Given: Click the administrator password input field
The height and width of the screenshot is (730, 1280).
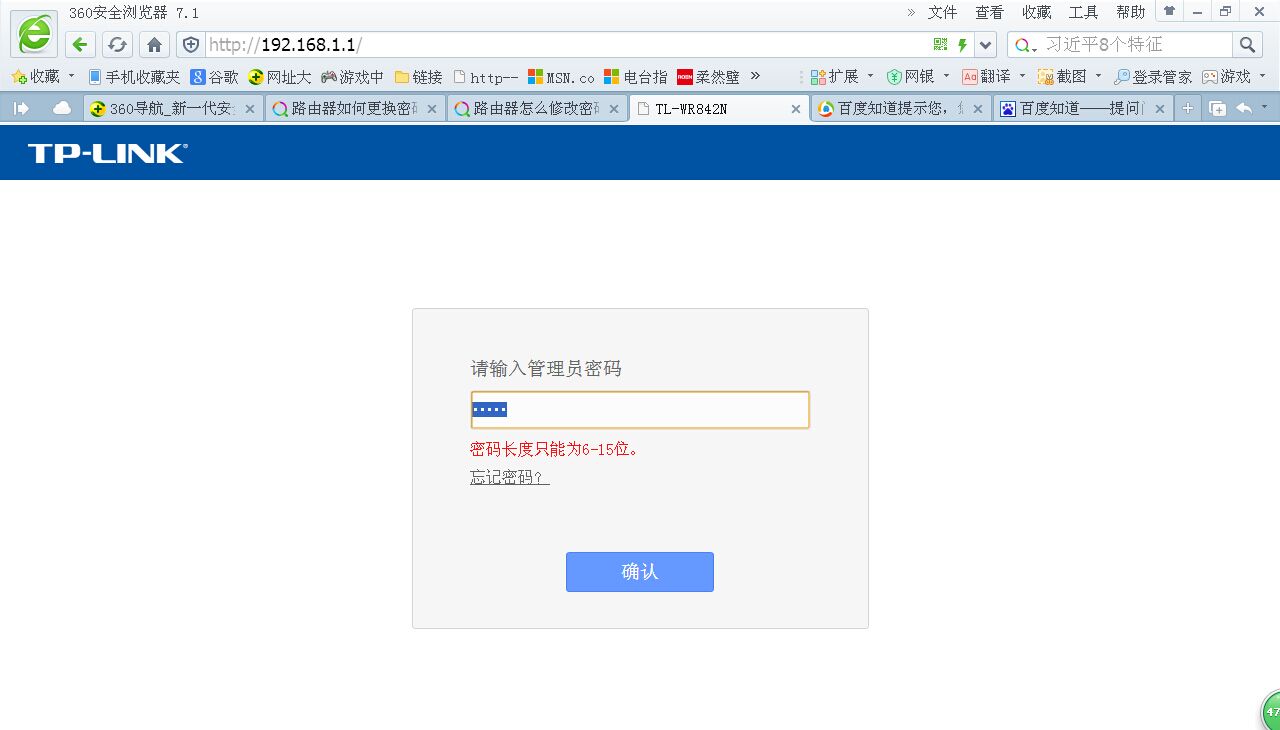Looking at the screenshot, I should click(x=639, y=409).
